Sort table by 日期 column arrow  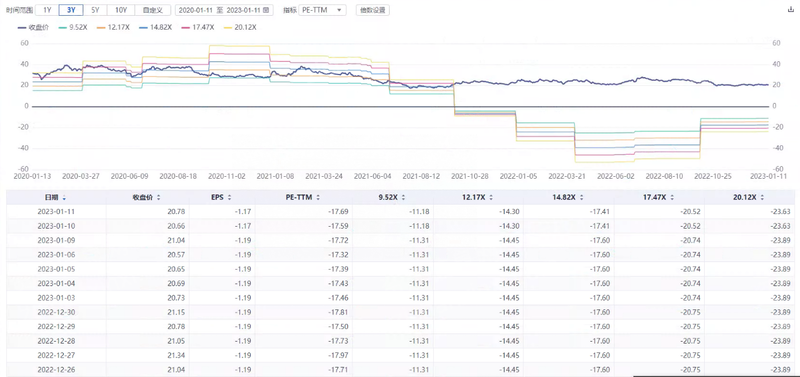(x=64, y=197)
